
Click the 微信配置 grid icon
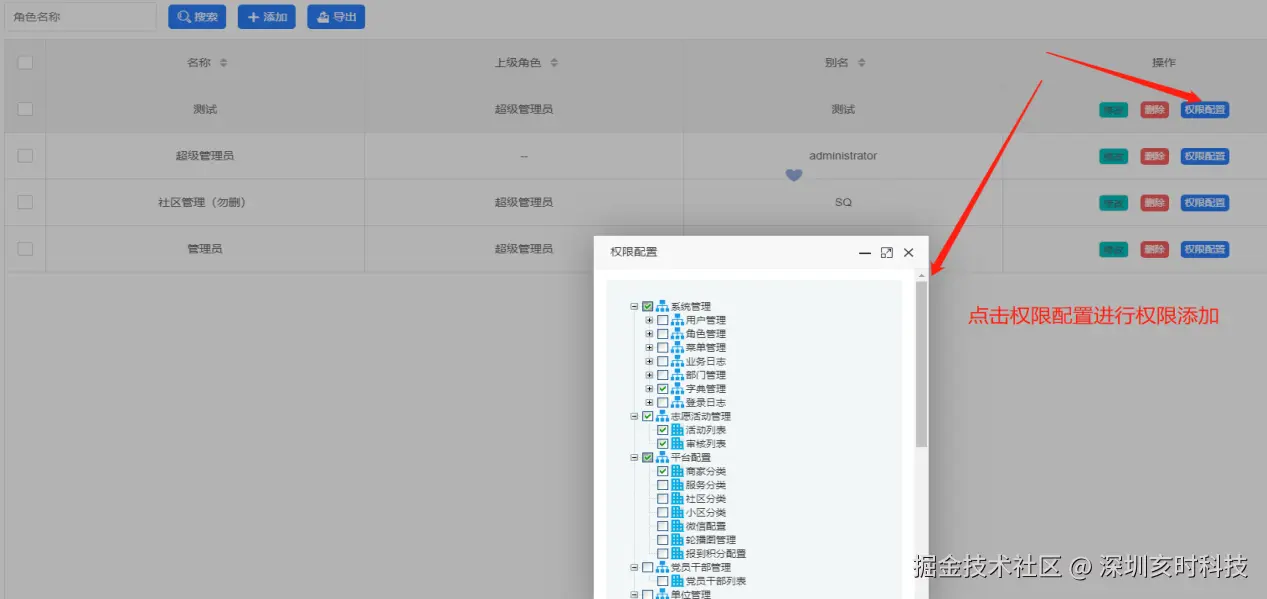point(677,526)
